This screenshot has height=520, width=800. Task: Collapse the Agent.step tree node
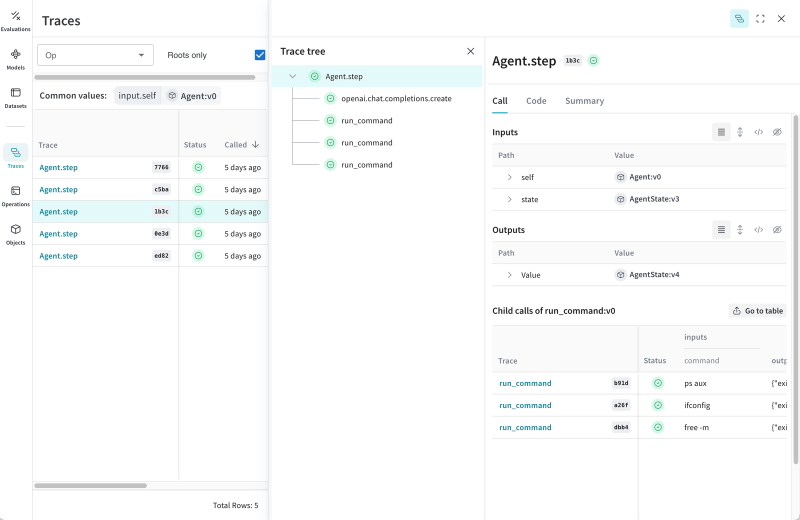coord(292,76)
